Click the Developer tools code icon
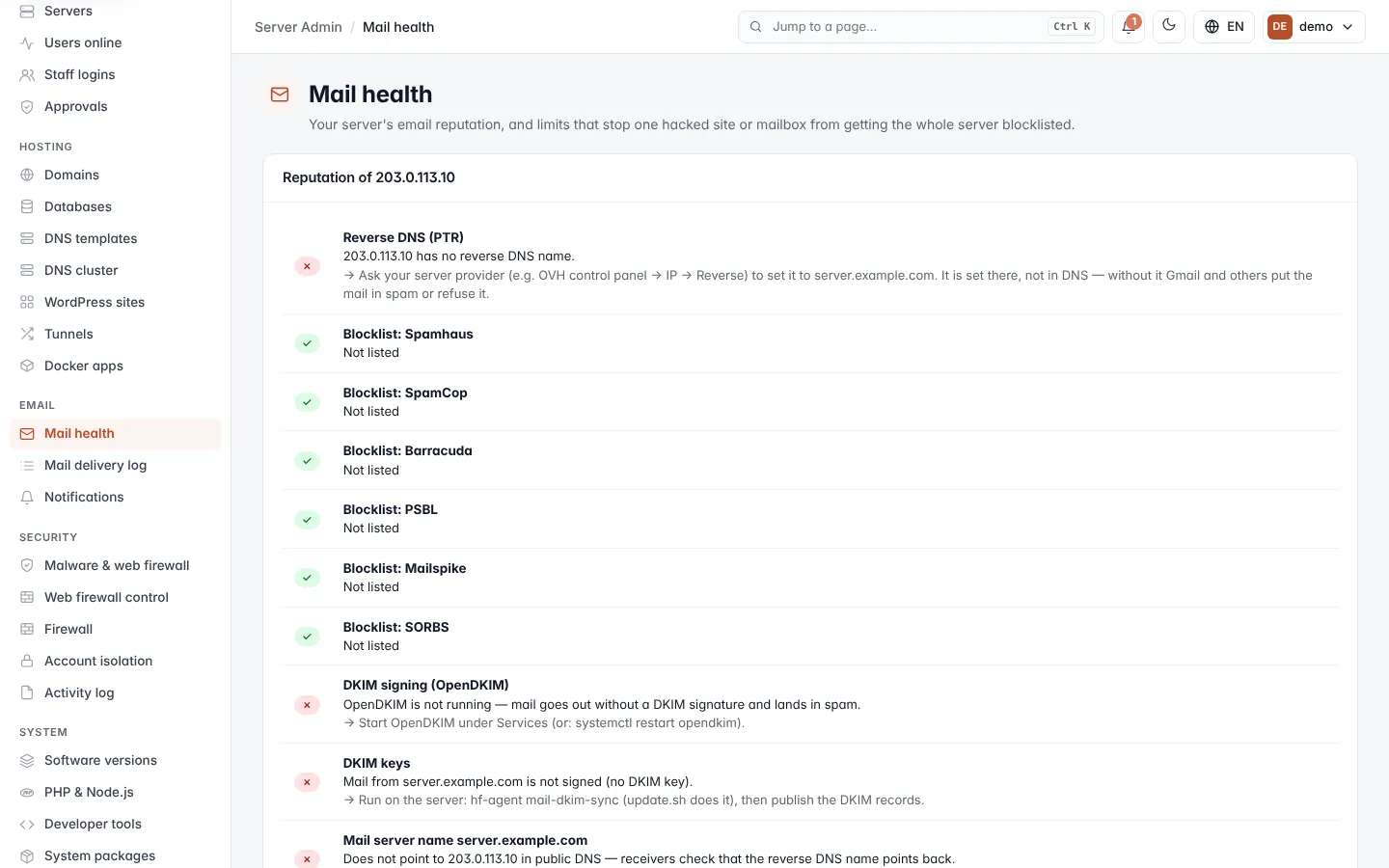Viewport: 1389px width, 868px height. (x=27, y=824)
